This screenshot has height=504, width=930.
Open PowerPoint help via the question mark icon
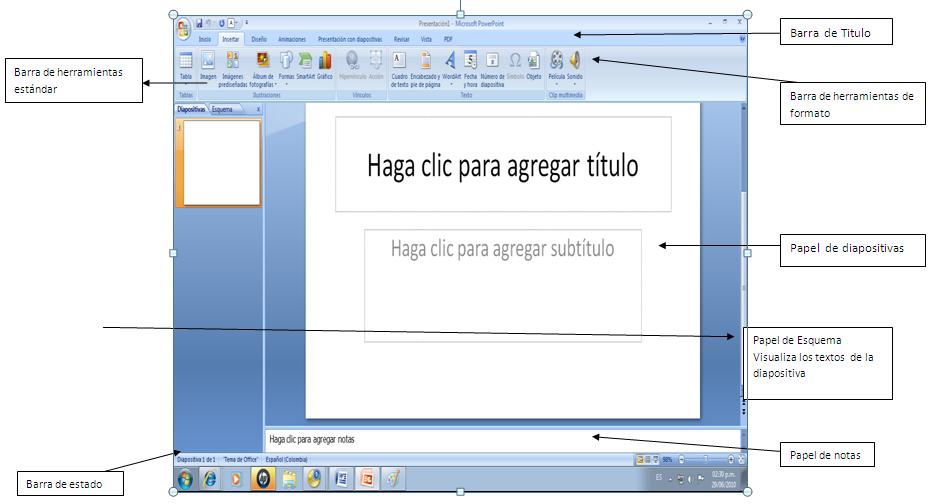pos(742,39)
